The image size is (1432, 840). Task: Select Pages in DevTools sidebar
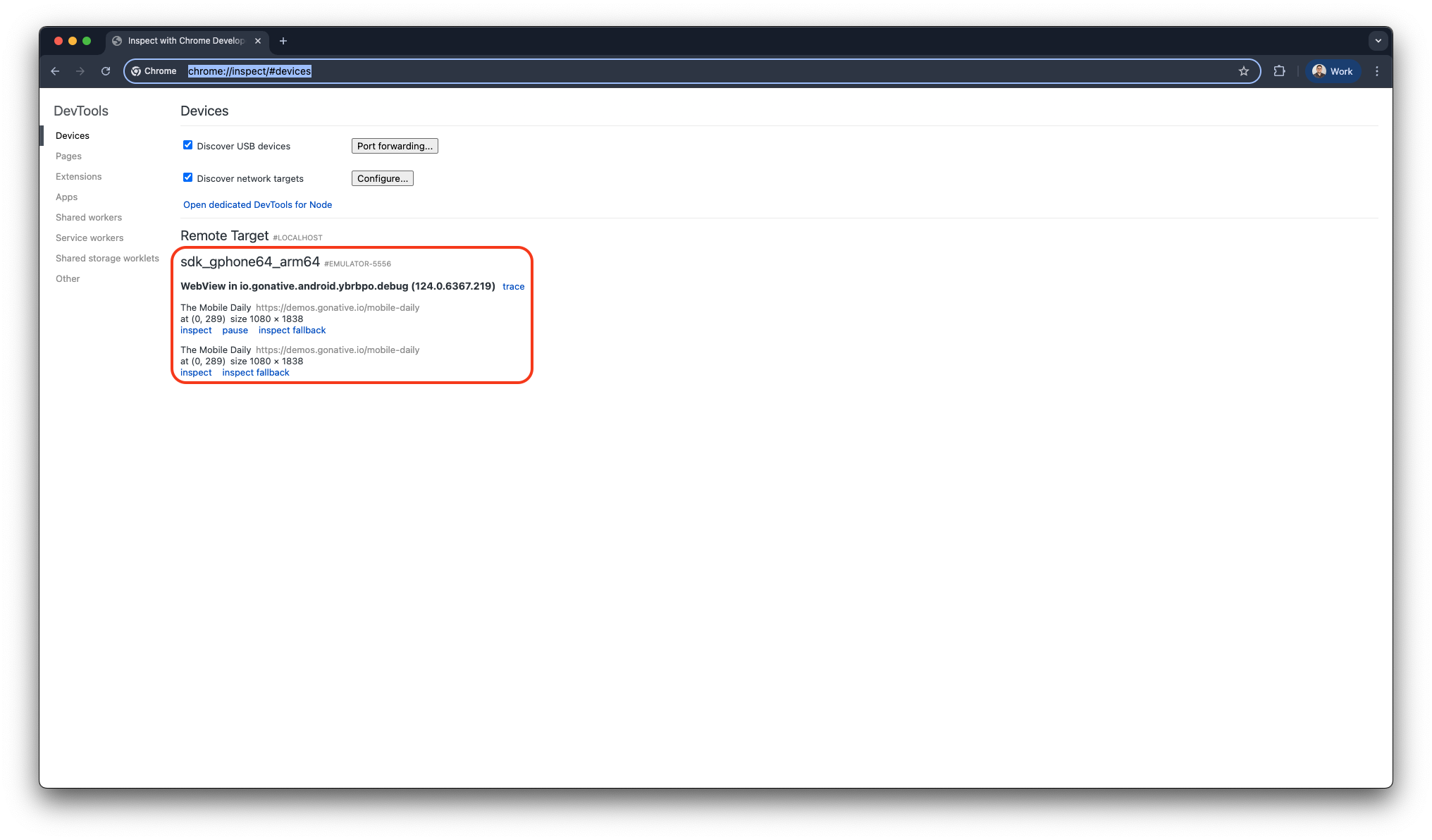(68, 156)
